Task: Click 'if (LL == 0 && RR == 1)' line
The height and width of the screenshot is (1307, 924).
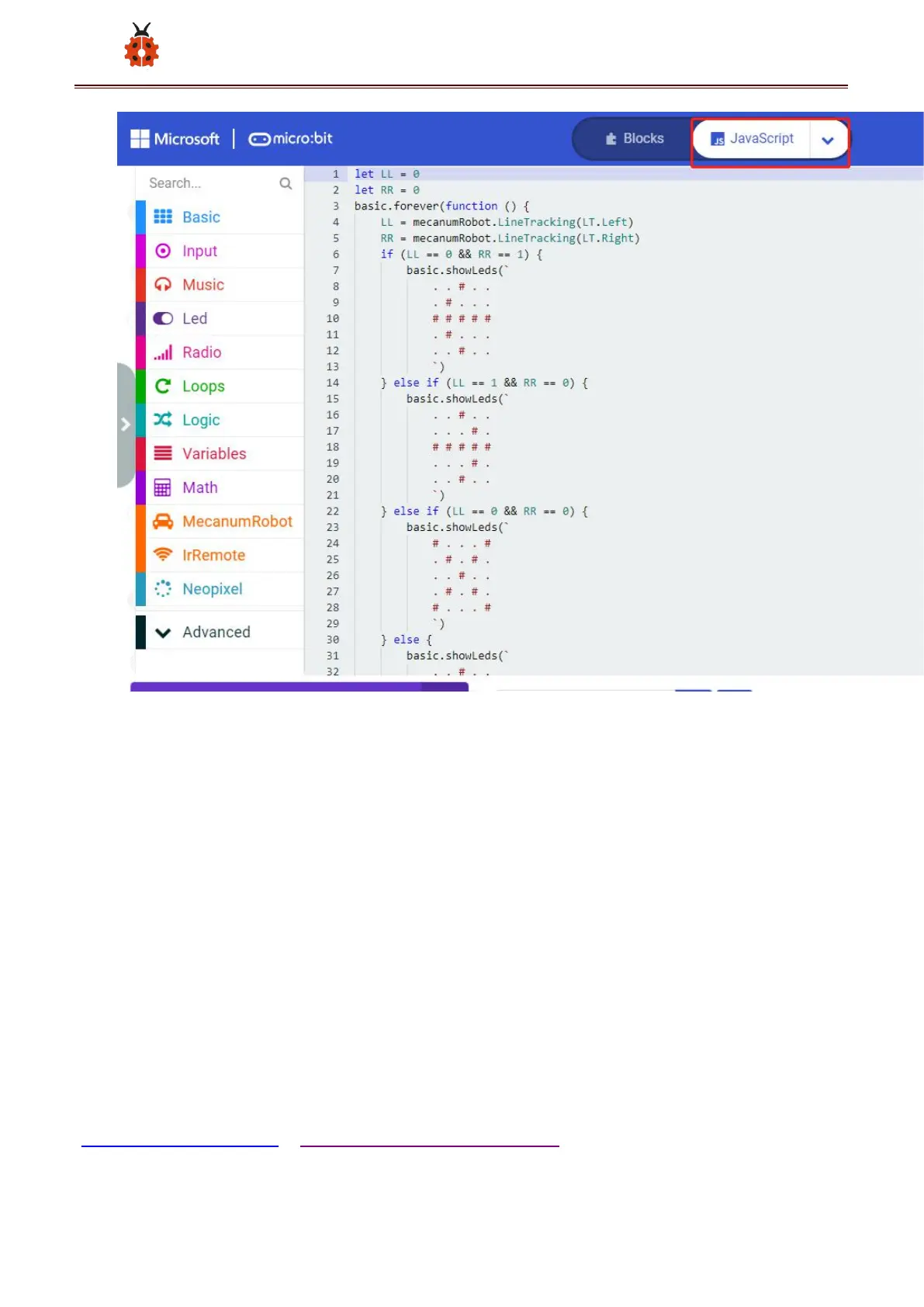Action: pos(462,255)
